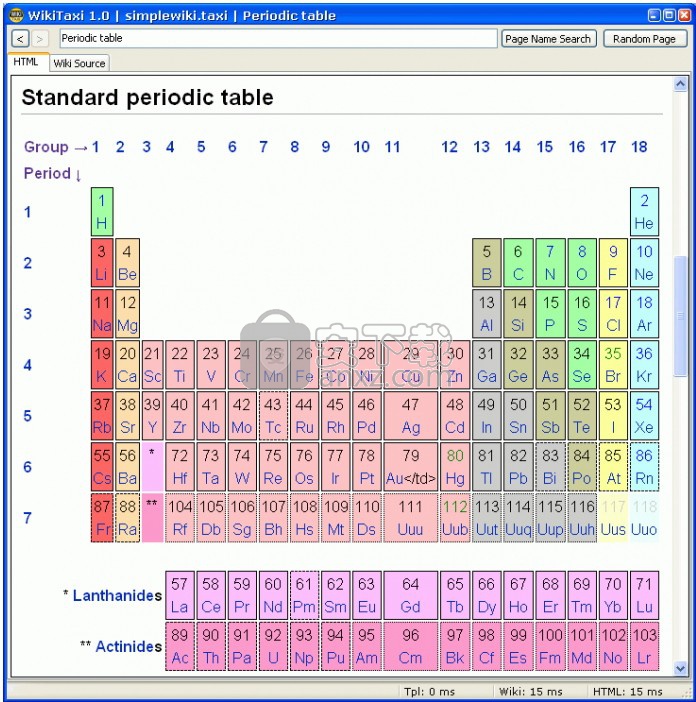This screenshot has height=702, width=696.
Task: Open the U uranium element link
Action: pyautogui.click(x=273, y=658)
